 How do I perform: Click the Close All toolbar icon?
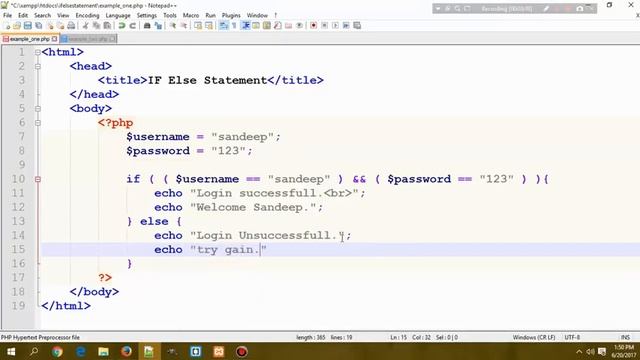[x=60, y=26]
